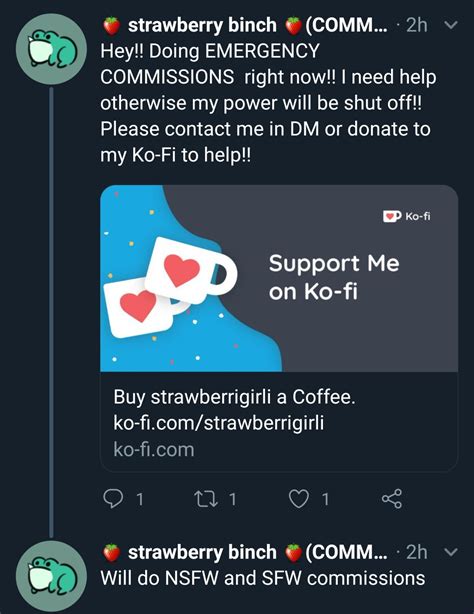Click the 2h timestamp on the second tweet
474x614 pixels.
tap(417, 552)
